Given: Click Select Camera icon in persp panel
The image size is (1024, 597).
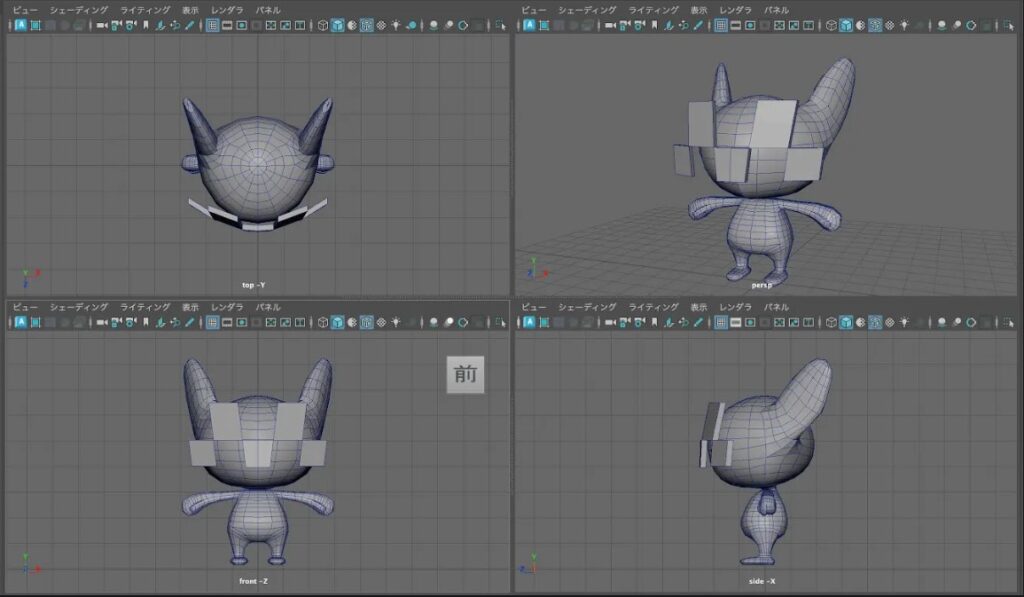Looking at the screenshot, I should (x=611, y=25).
